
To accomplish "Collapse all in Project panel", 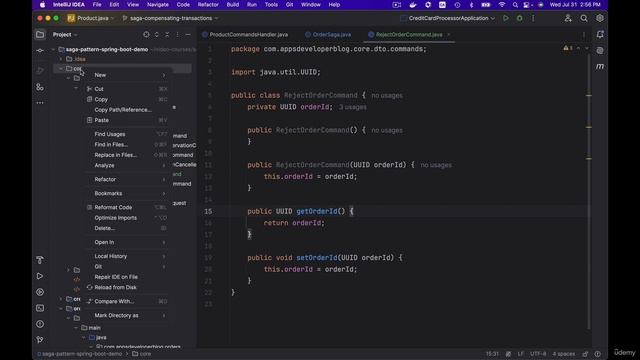I will point(167,35).
